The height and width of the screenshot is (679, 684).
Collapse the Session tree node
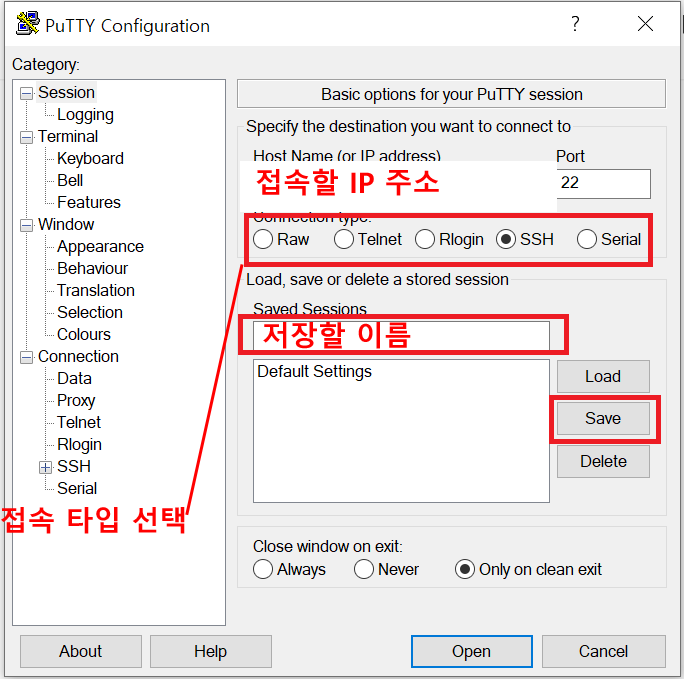pyautogui.click(x=27, y=93)
